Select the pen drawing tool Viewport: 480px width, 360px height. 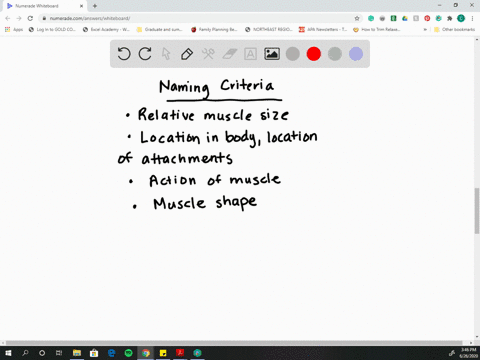[x=187, y=54]
